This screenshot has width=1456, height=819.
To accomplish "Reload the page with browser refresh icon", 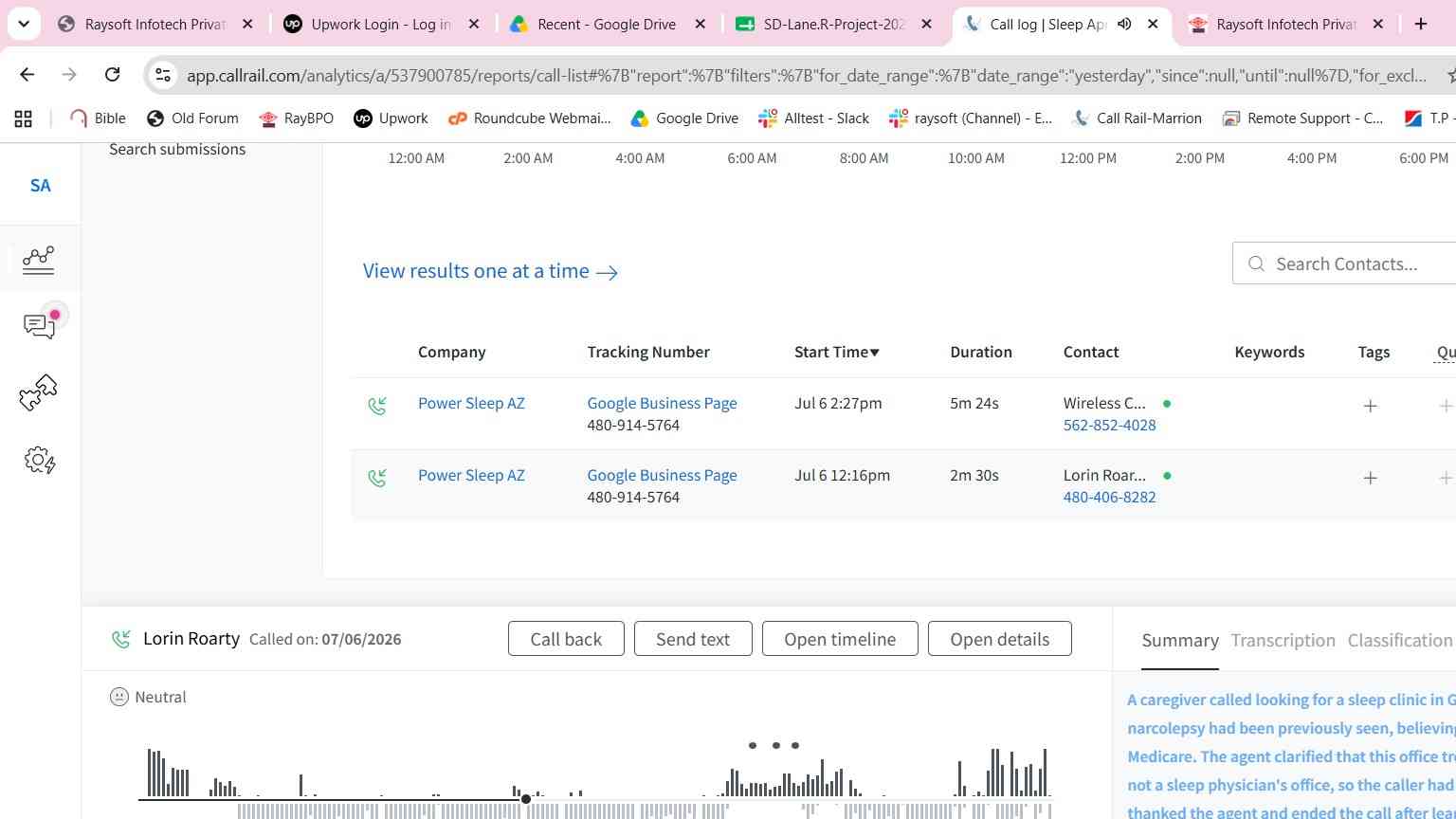I will pos(112,74).
